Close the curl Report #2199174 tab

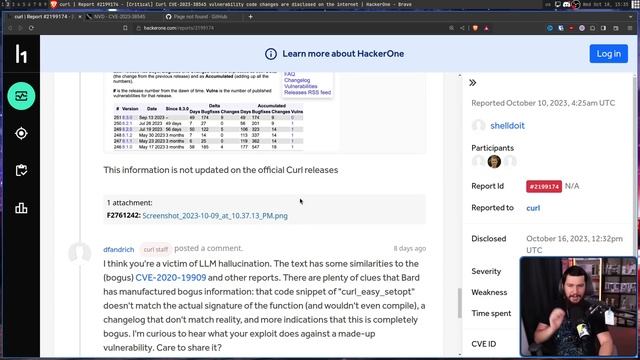(80, 17)
